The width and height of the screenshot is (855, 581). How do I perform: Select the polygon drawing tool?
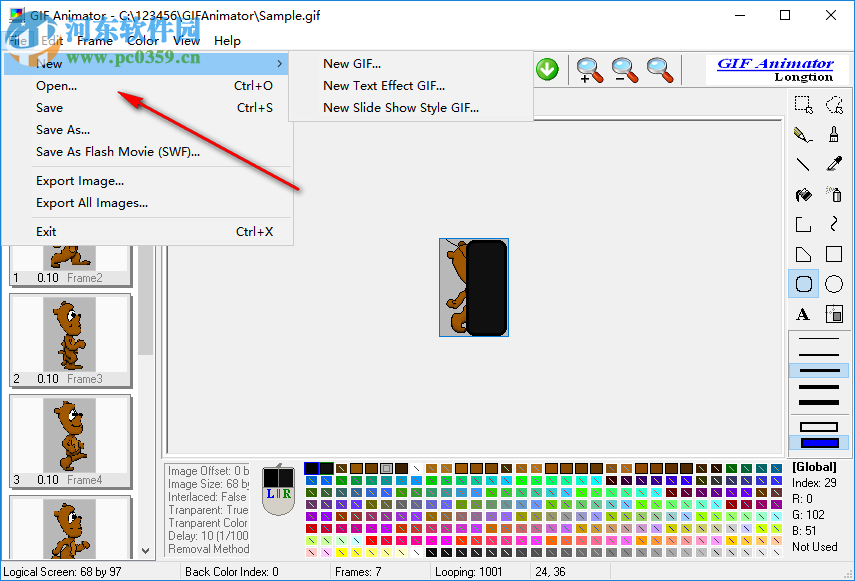click(x=803, y=254)
